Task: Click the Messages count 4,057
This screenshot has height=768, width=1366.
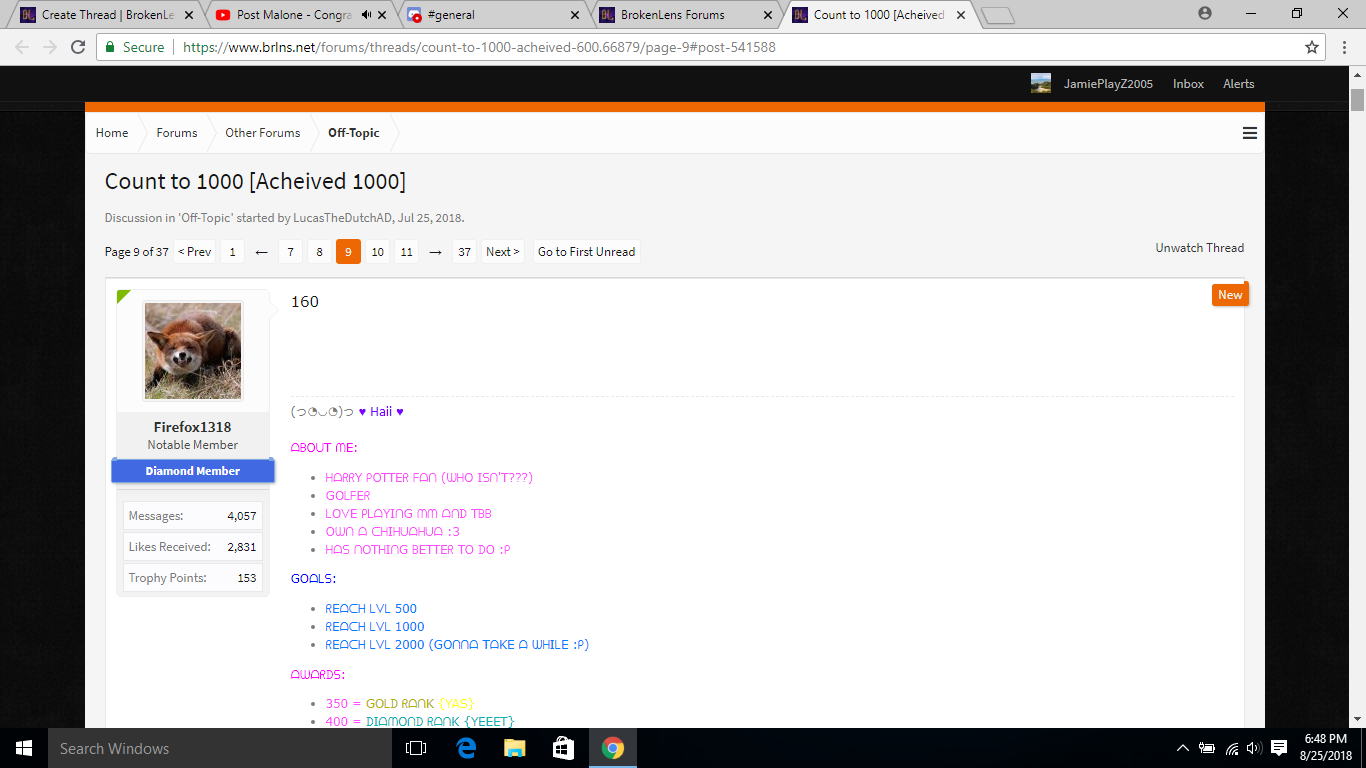Action: click(x=242, y=516)
